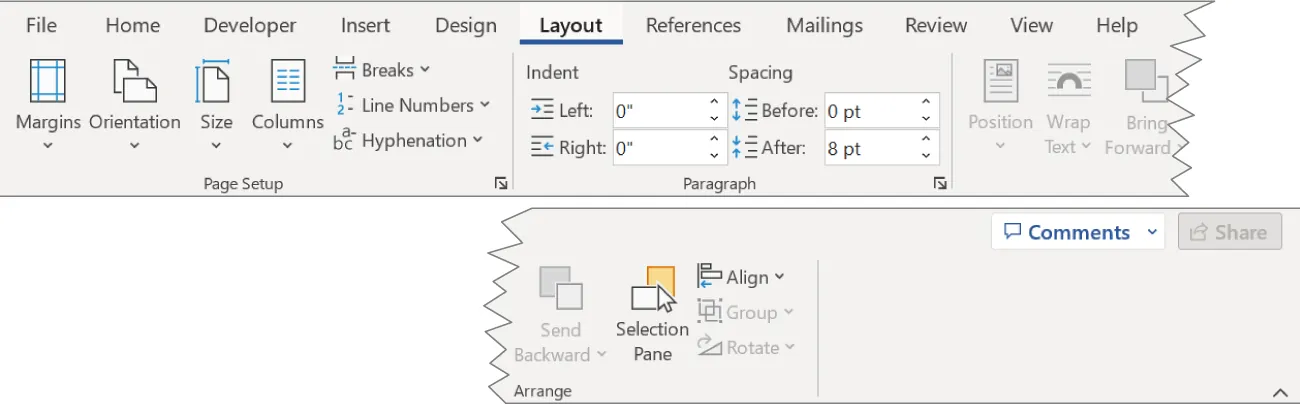Image resolution: width=1300 pixels, height=405 pixels.
Task: Click the Orientation icon
Action: coord(134,82)
